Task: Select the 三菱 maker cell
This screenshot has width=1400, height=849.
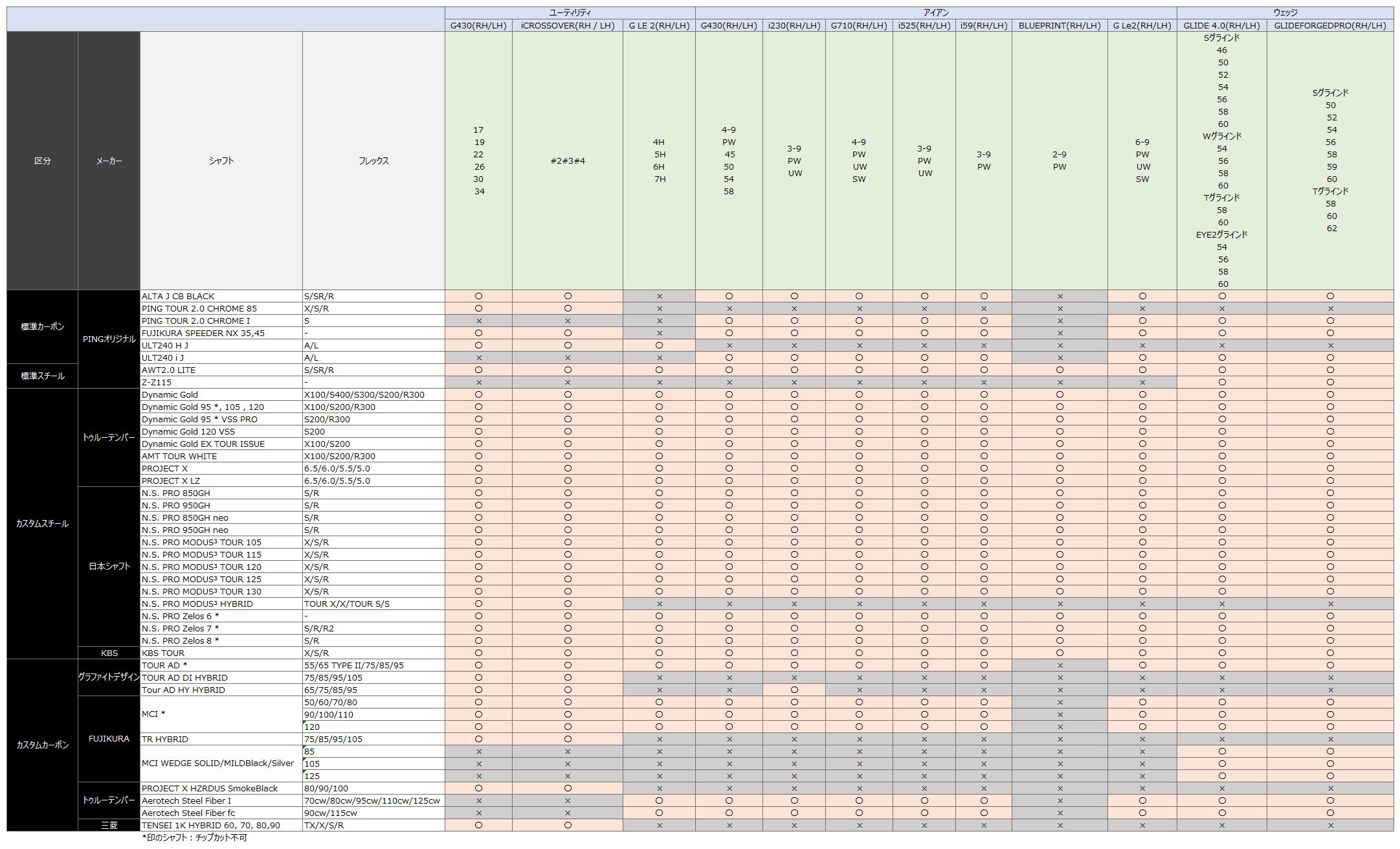Action: coord(109,825)
